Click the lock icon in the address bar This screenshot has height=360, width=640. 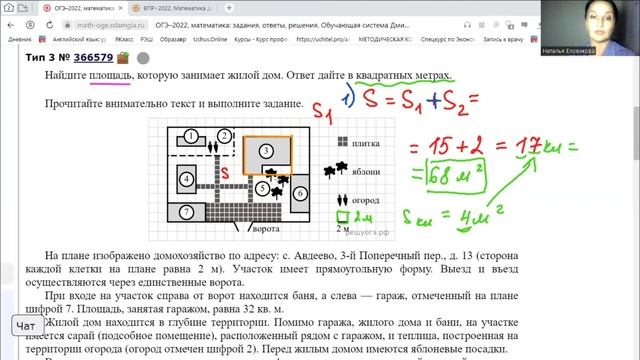point(68,25)
